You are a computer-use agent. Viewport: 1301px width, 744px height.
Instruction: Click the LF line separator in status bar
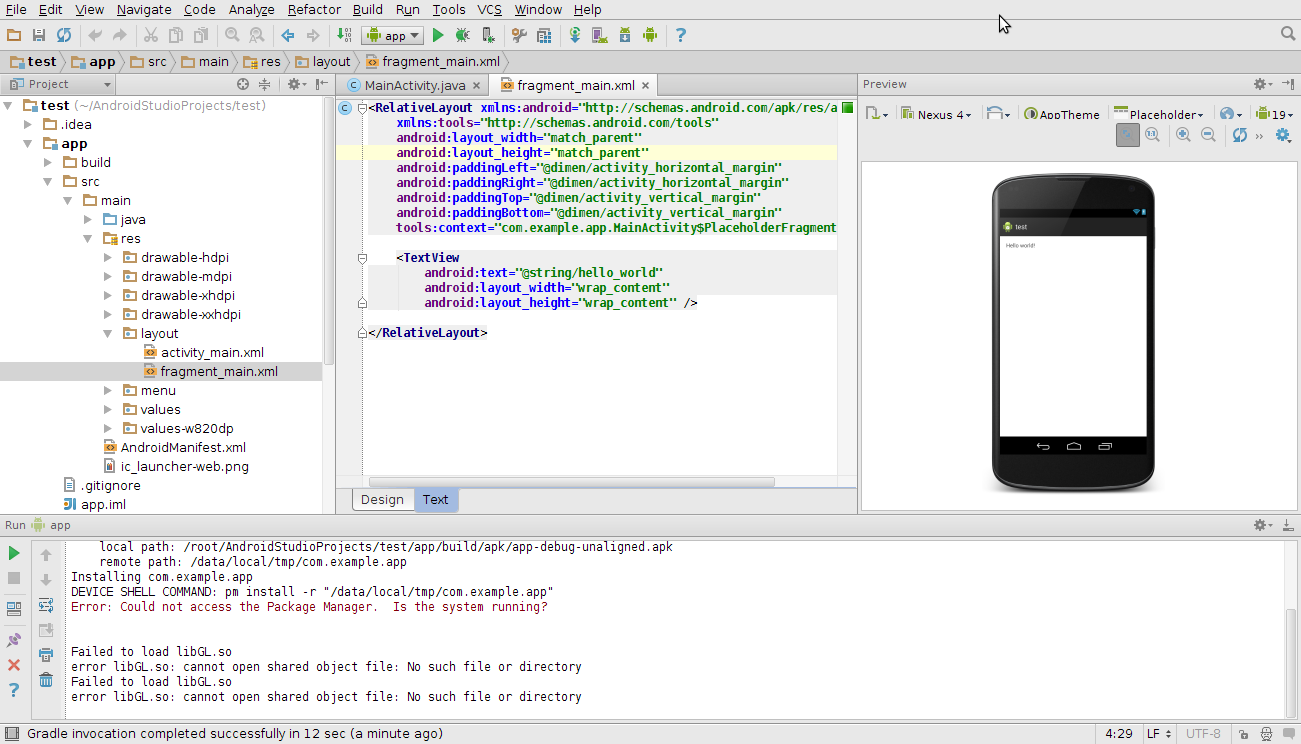coord(1159,734)
